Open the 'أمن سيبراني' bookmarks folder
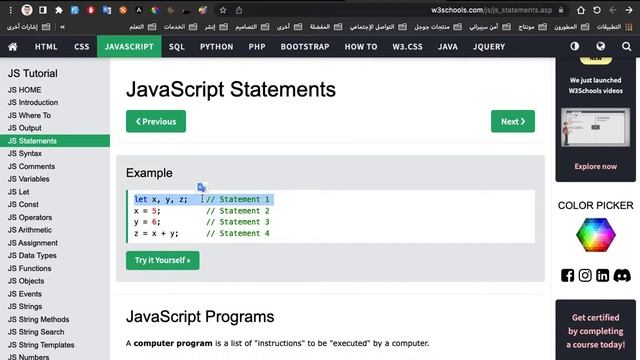This screenshot has width=640, height=360. point(490,27)
